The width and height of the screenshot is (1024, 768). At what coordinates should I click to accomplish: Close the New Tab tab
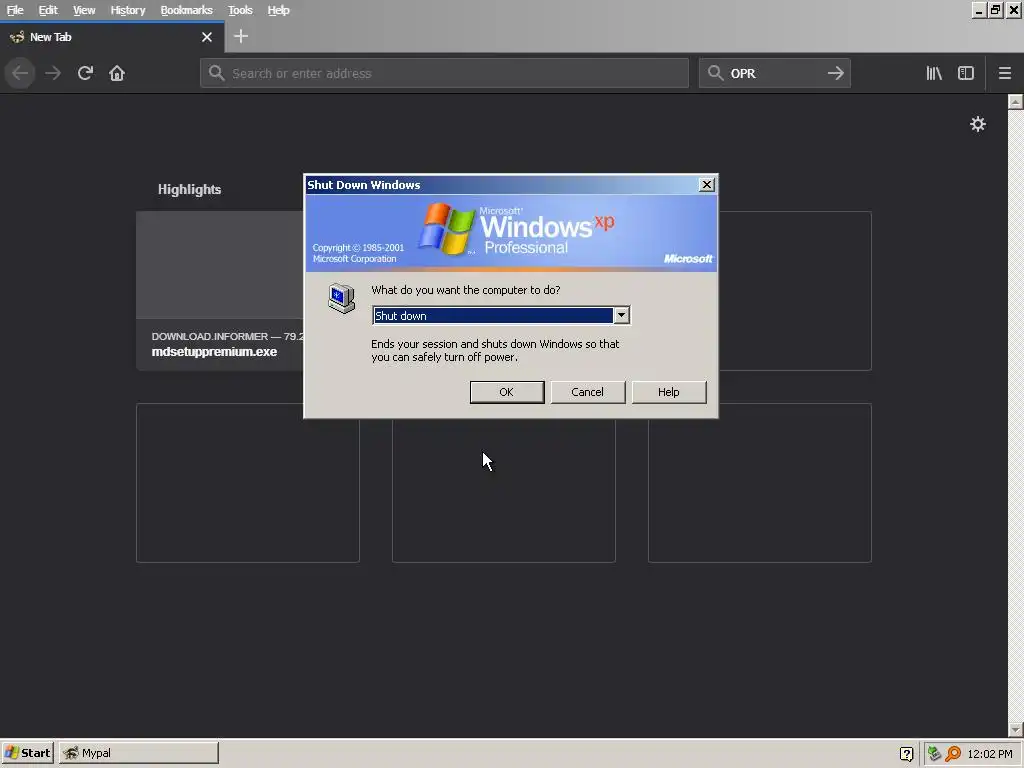click(207, 37)
